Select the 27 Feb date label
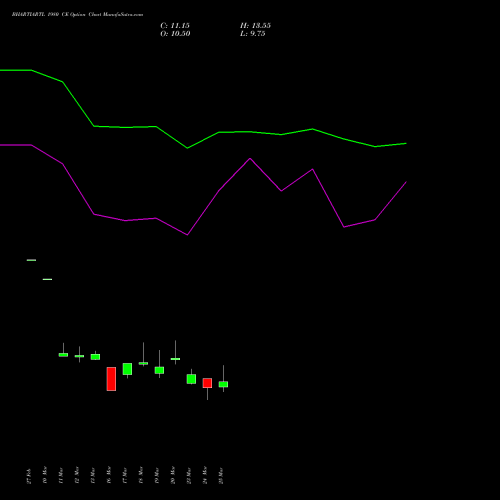 coord(29,476)
